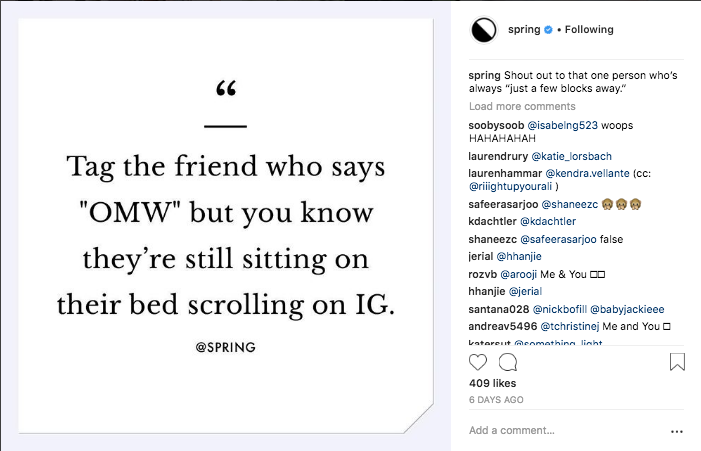This screenshot has height=451, width=701.
Task: Go to commenter laurenhammar's profile
Action: coord(504,172)
